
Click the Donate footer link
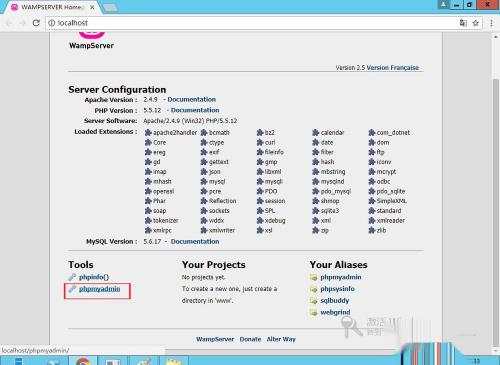point(250,339)
